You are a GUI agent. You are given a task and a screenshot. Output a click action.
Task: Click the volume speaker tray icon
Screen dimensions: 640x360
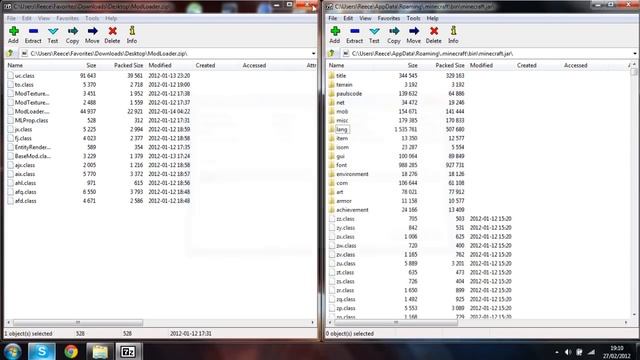click(x=568, y=352)
